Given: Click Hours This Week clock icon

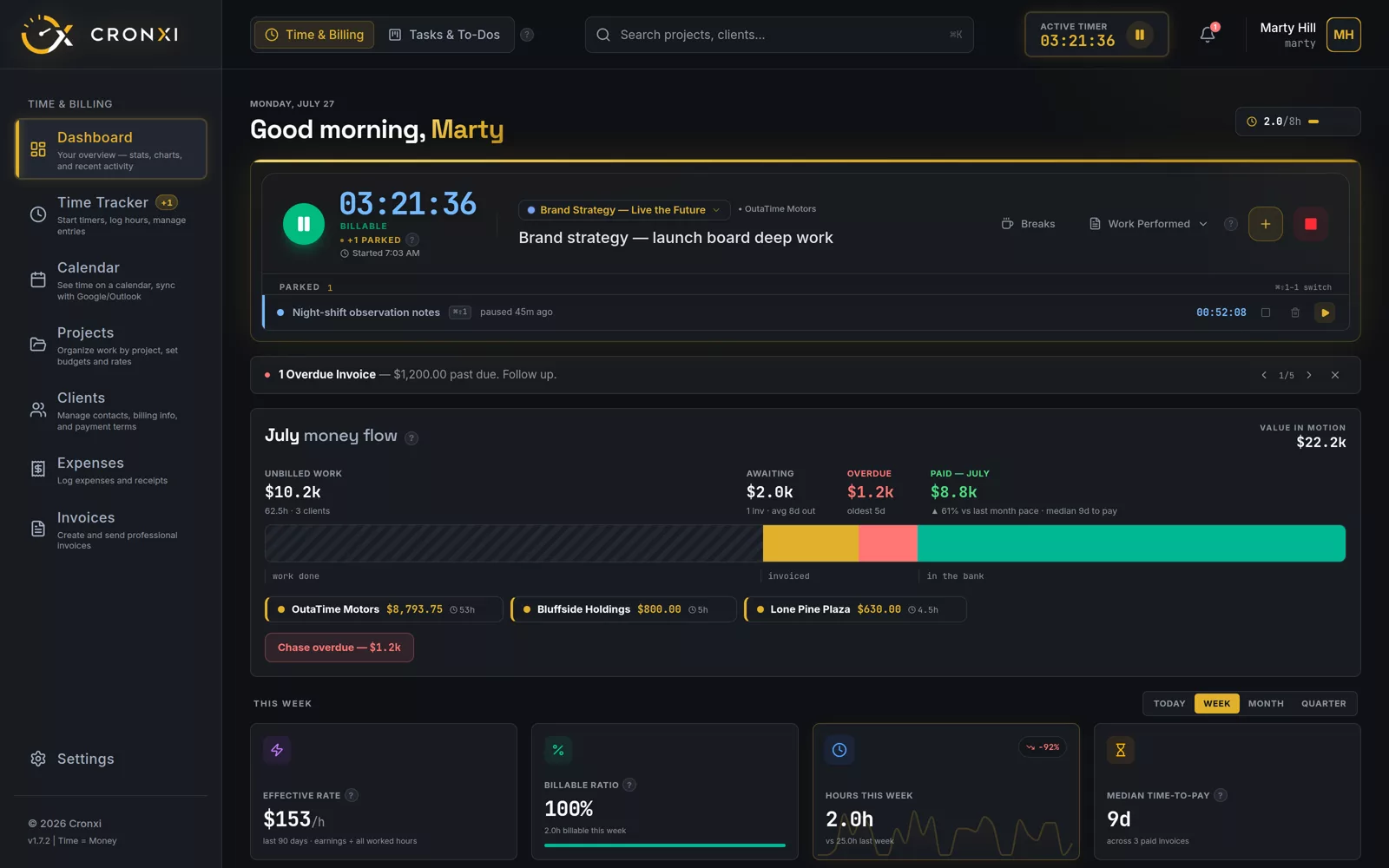Looking at the screenshot, I should (839, 750).
